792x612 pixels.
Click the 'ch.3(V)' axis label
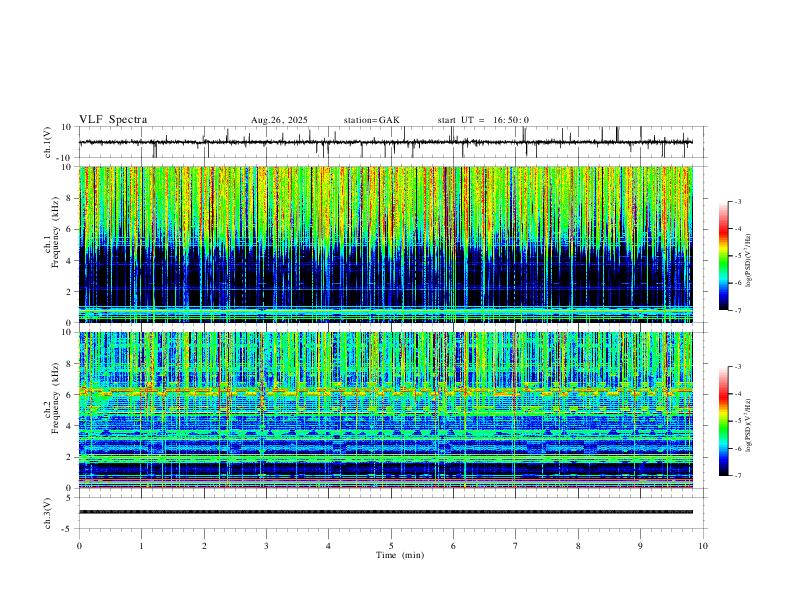pos(48,513)
